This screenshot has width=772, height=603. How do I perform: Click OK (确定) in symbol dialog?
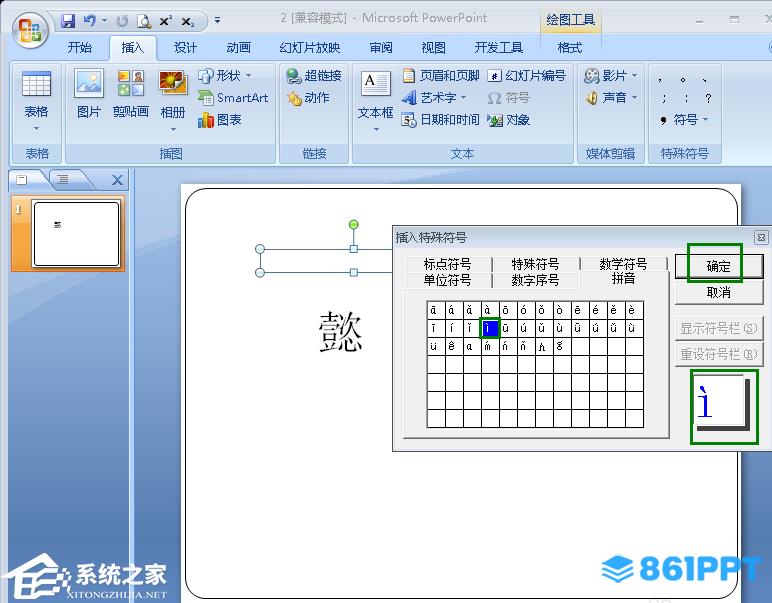coord(718,266)
